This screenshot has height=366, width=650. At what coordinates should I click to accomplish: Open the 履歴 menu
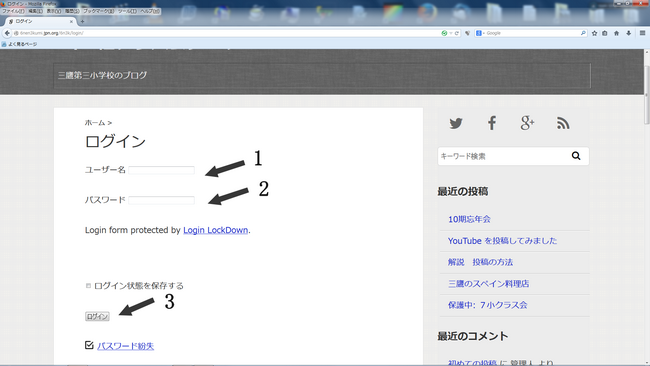click(x=72, y=11)
